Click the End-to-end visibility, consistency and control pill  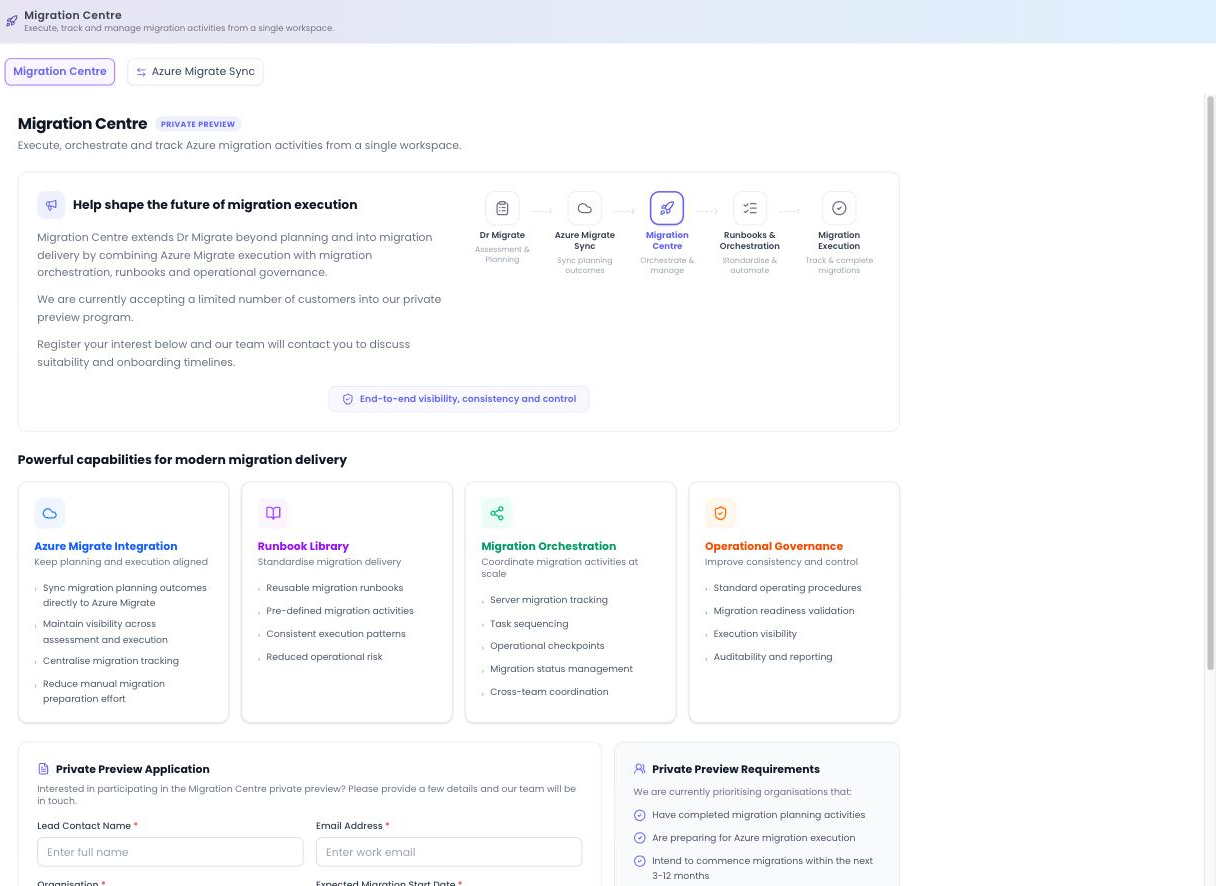click(x=459, y=399)
